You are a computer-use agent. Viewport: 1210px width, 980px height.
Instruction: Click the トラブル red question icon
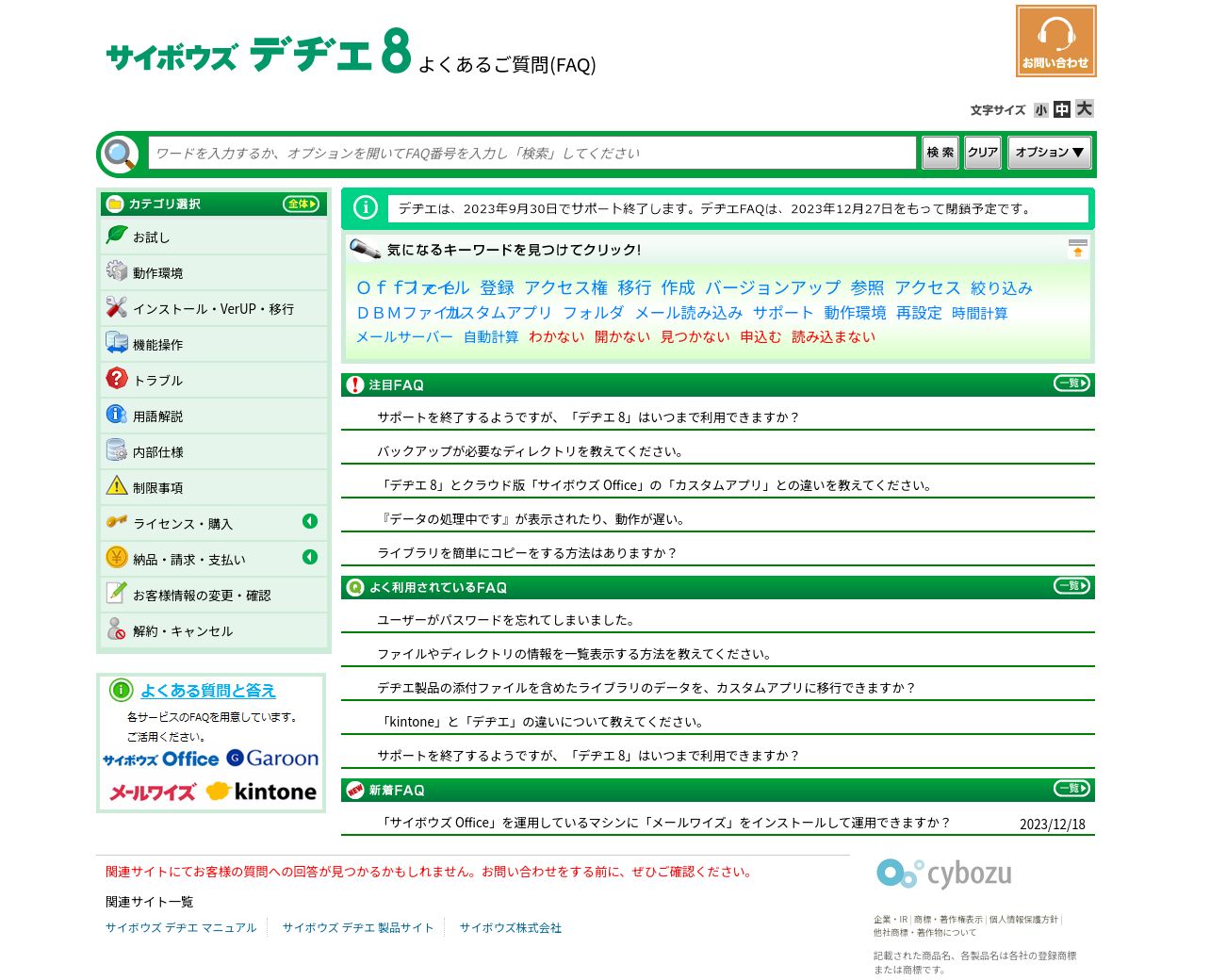[x=117, y=379]
